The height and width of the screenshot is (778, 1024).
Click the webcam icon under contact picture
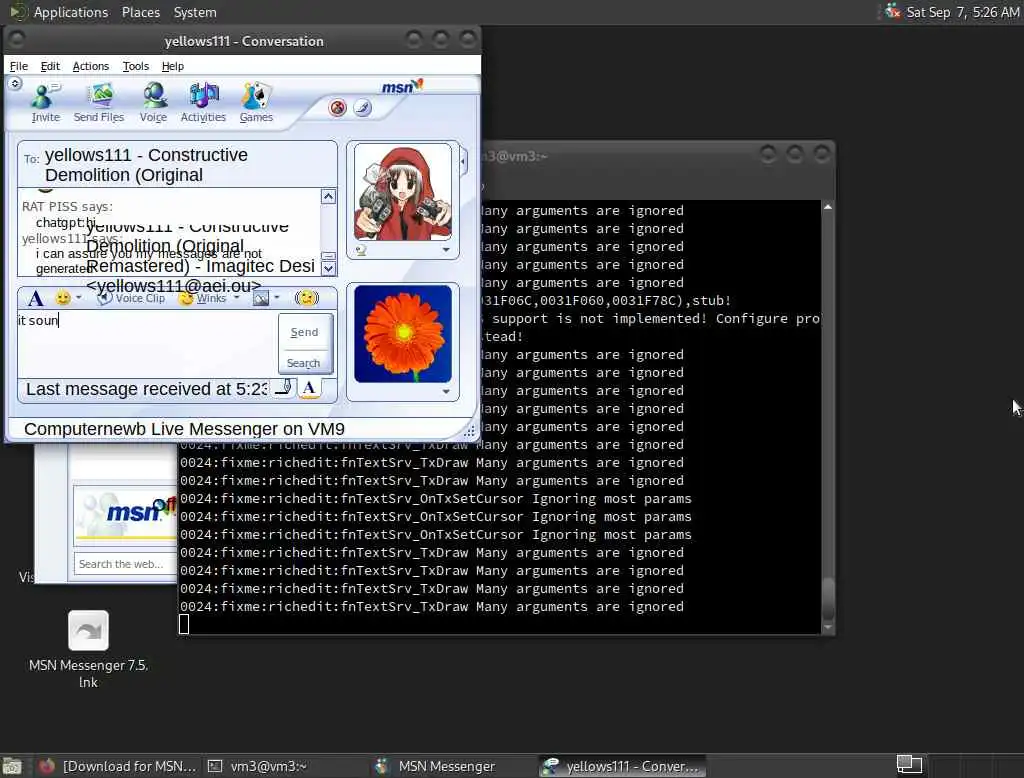point(361,250)
